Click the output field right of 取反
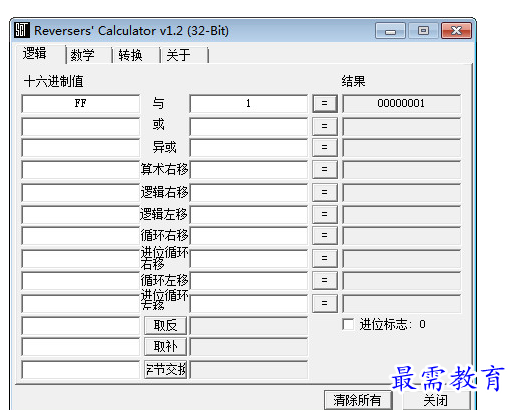 click(248, 325)
